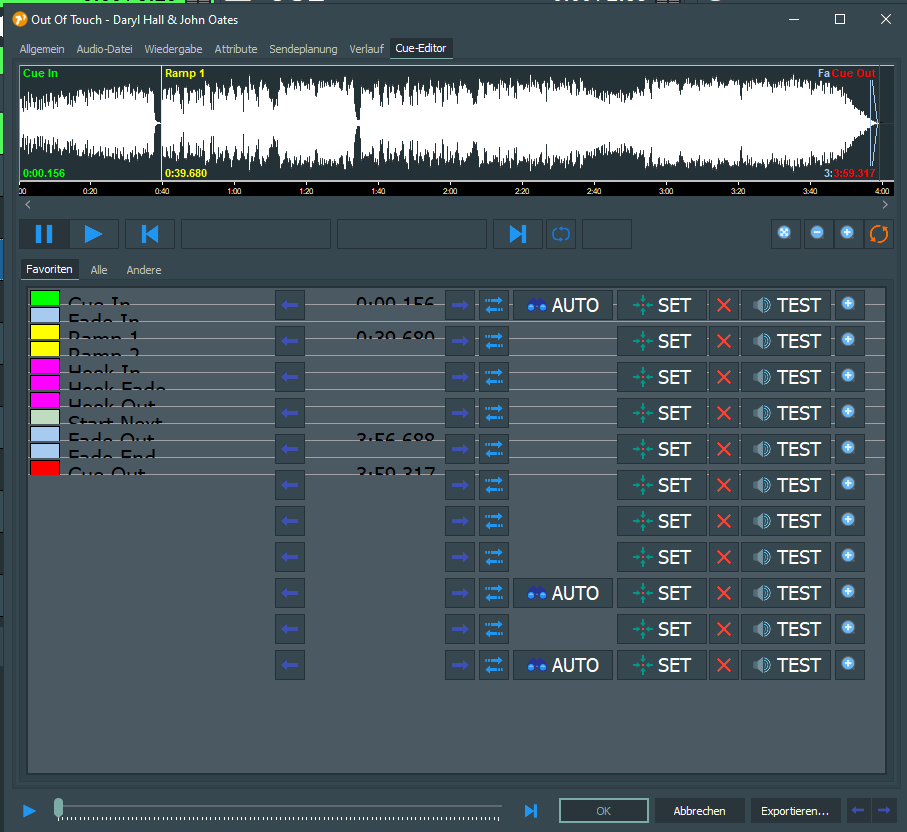
Task: Toggle the loop playback button
Action: 561,234
